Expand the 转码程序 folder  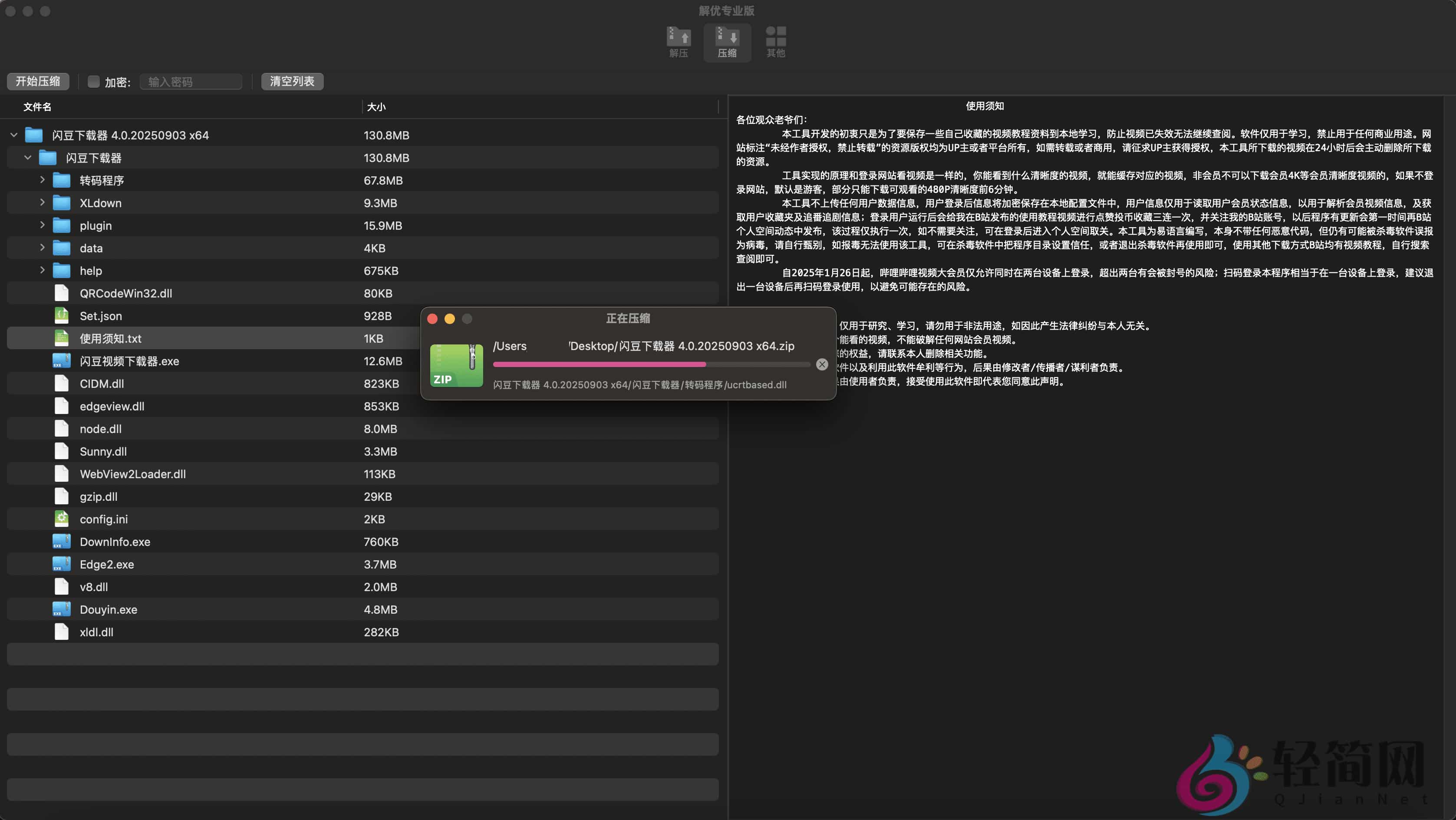(42, 180)
